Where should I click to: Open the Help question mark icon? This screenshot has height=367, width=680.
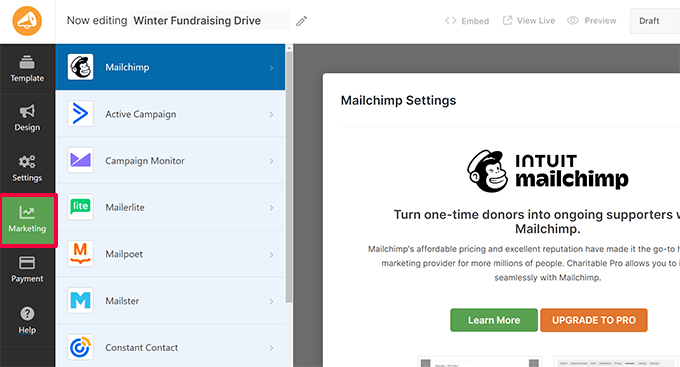[x=27, y=314]
